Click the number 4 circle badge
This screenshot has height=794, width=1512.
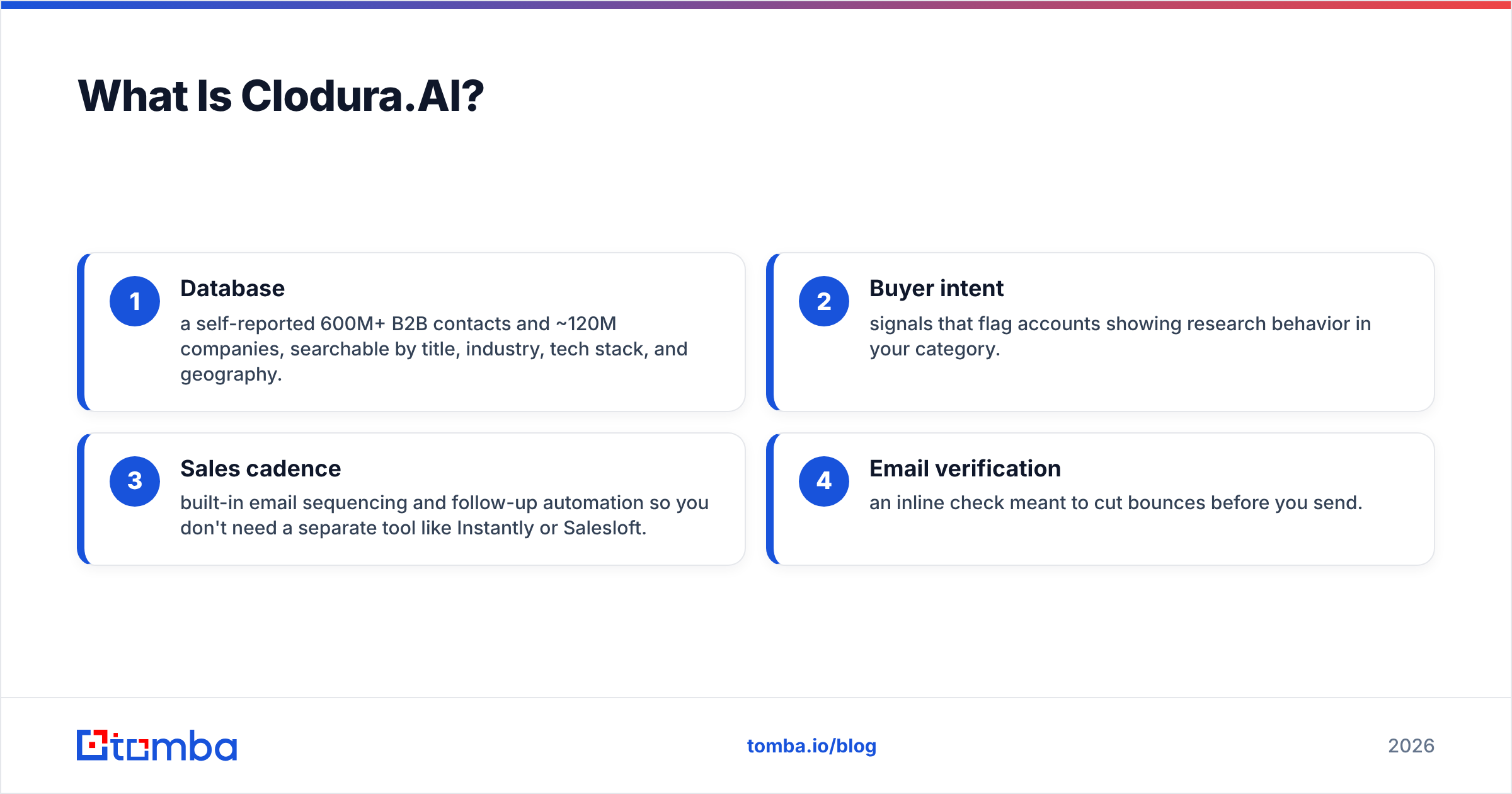tap(824, 481)
